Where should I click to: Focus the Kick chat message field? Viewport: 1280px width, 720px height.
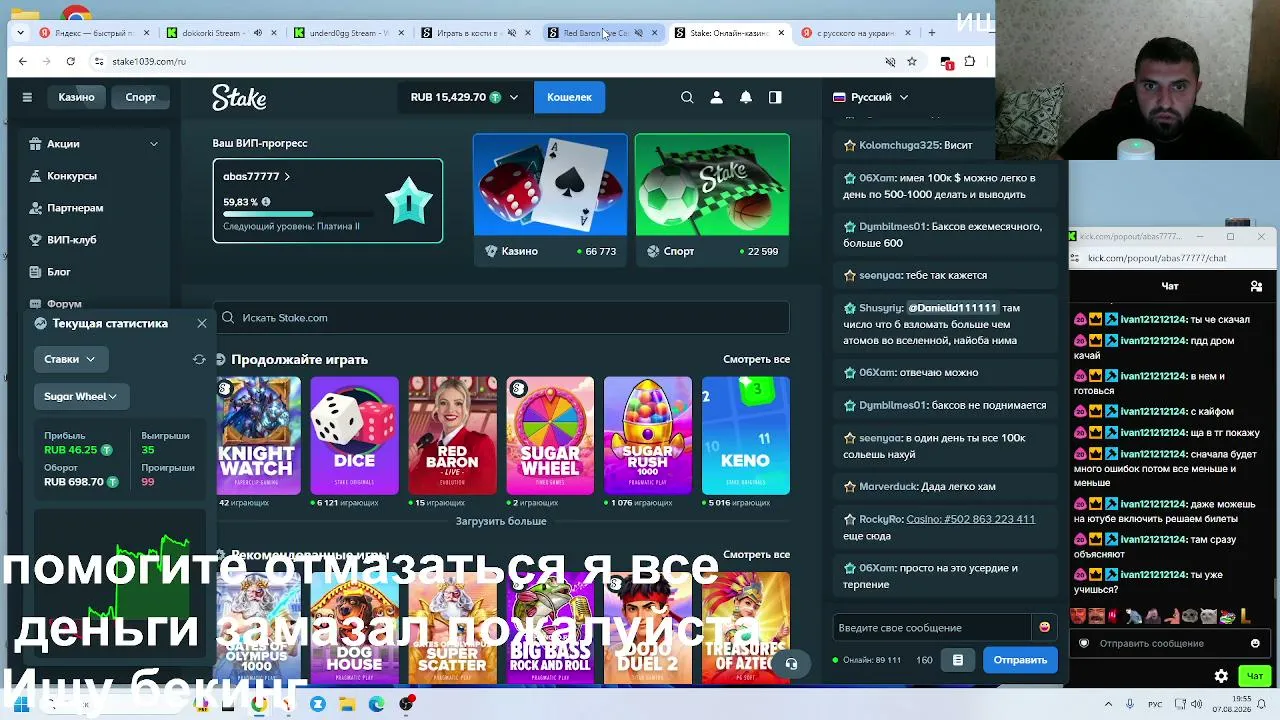pyautogui.click(x=1170, y=643)
